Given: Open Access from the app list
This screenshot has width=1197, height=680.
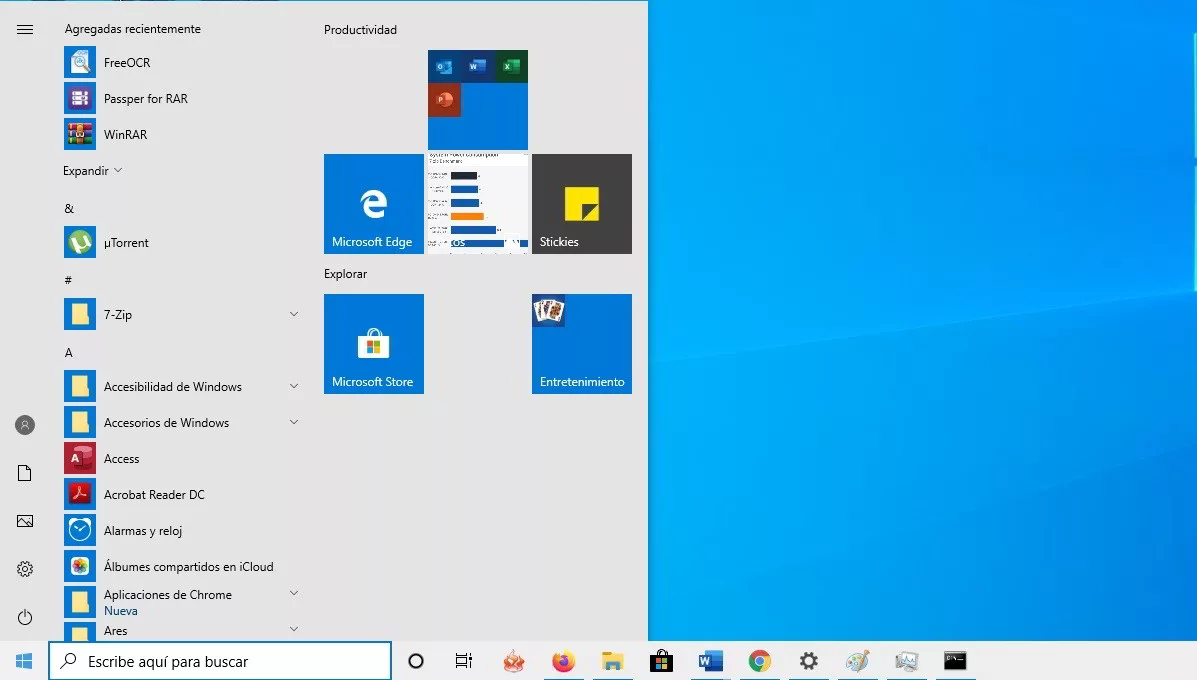Looking at the screenshot, I should coord(79,459).
